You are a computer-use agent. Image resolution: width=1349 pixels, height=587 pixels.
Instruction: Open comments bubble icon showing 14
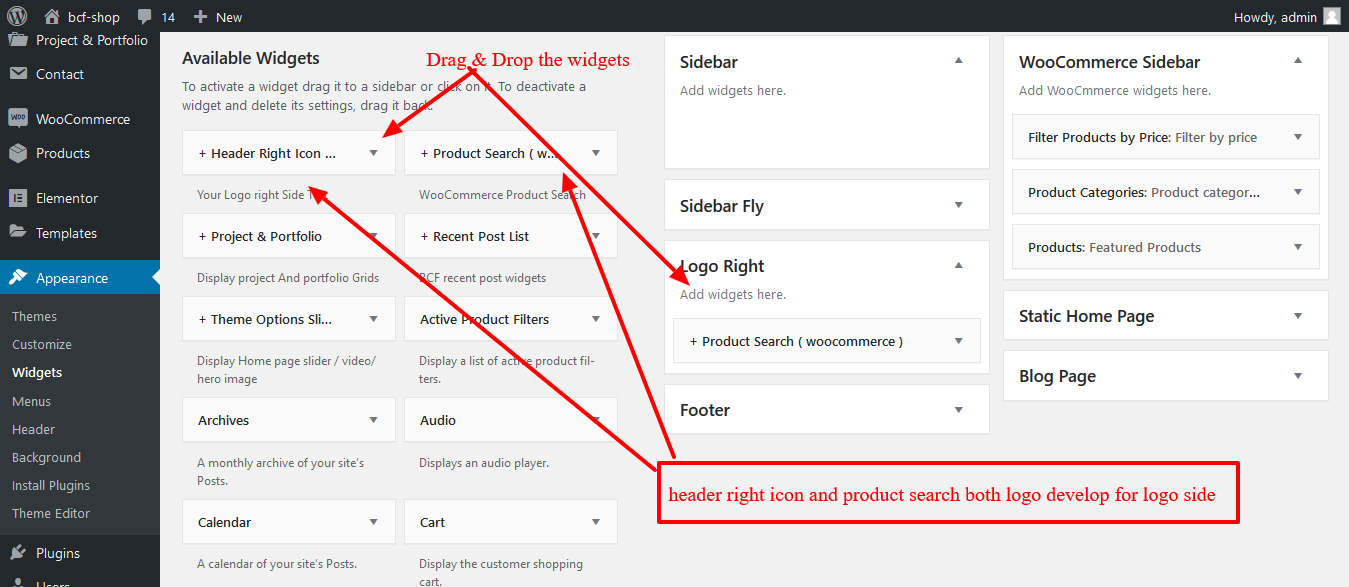(x=145, y=17)
